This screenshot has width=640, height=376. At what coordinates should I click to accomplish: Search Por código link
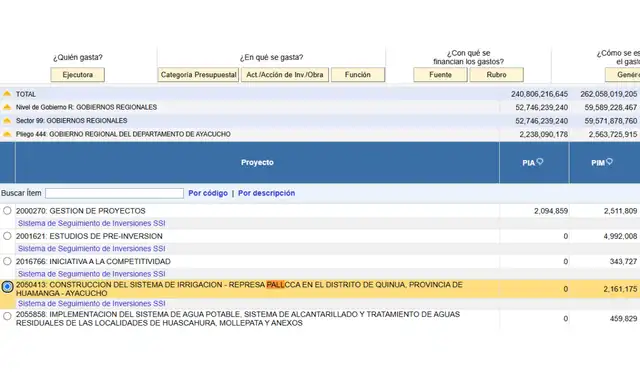coord(208,193)
